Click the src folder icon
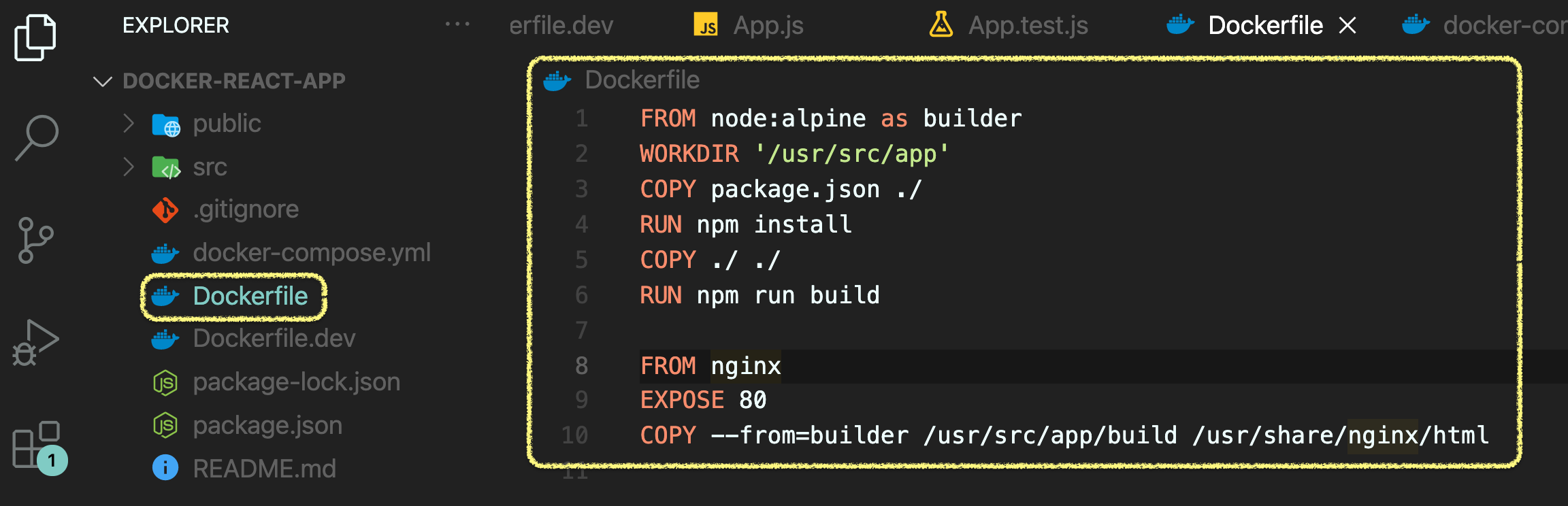The width and height of the screenshot is (1568, 506). [x=166, y=167]
